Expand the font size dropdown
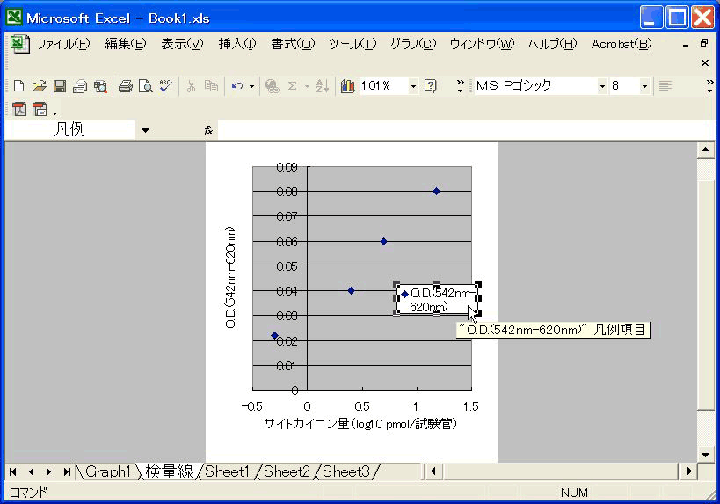Image resolution: width=720 pixels, height=504 pixels. click(x=644, y=87)
